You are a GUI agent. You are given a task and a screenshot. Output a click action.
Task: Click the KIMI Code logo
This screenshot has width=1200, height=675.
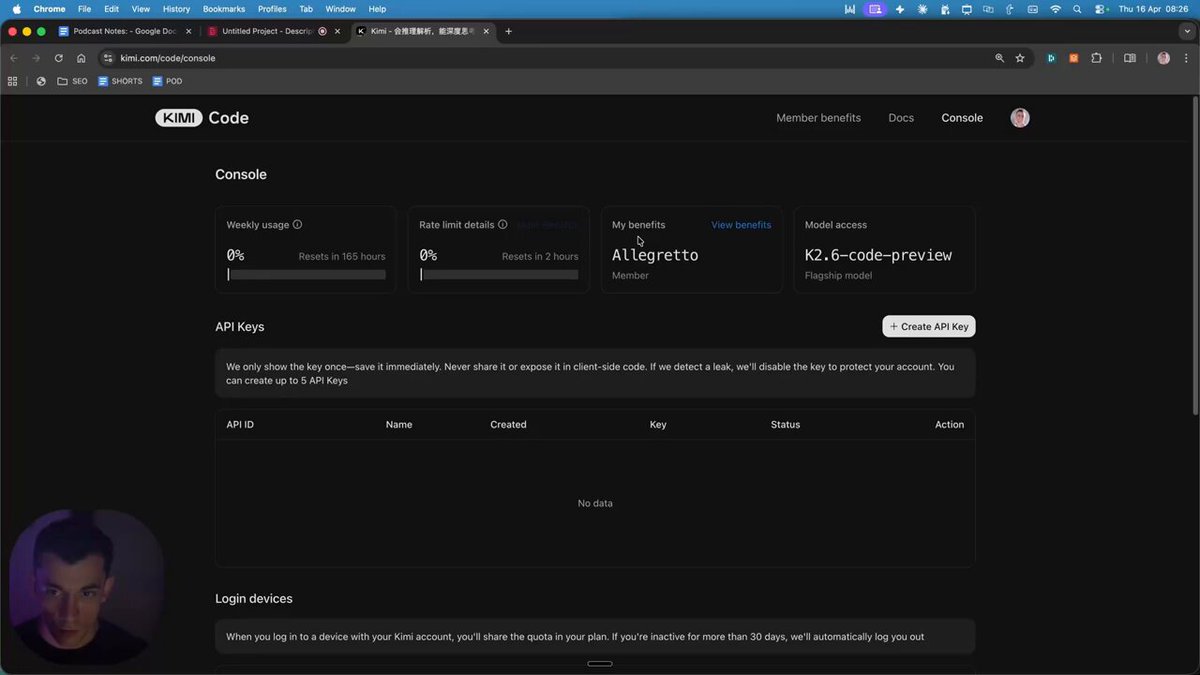pos(202,118)
